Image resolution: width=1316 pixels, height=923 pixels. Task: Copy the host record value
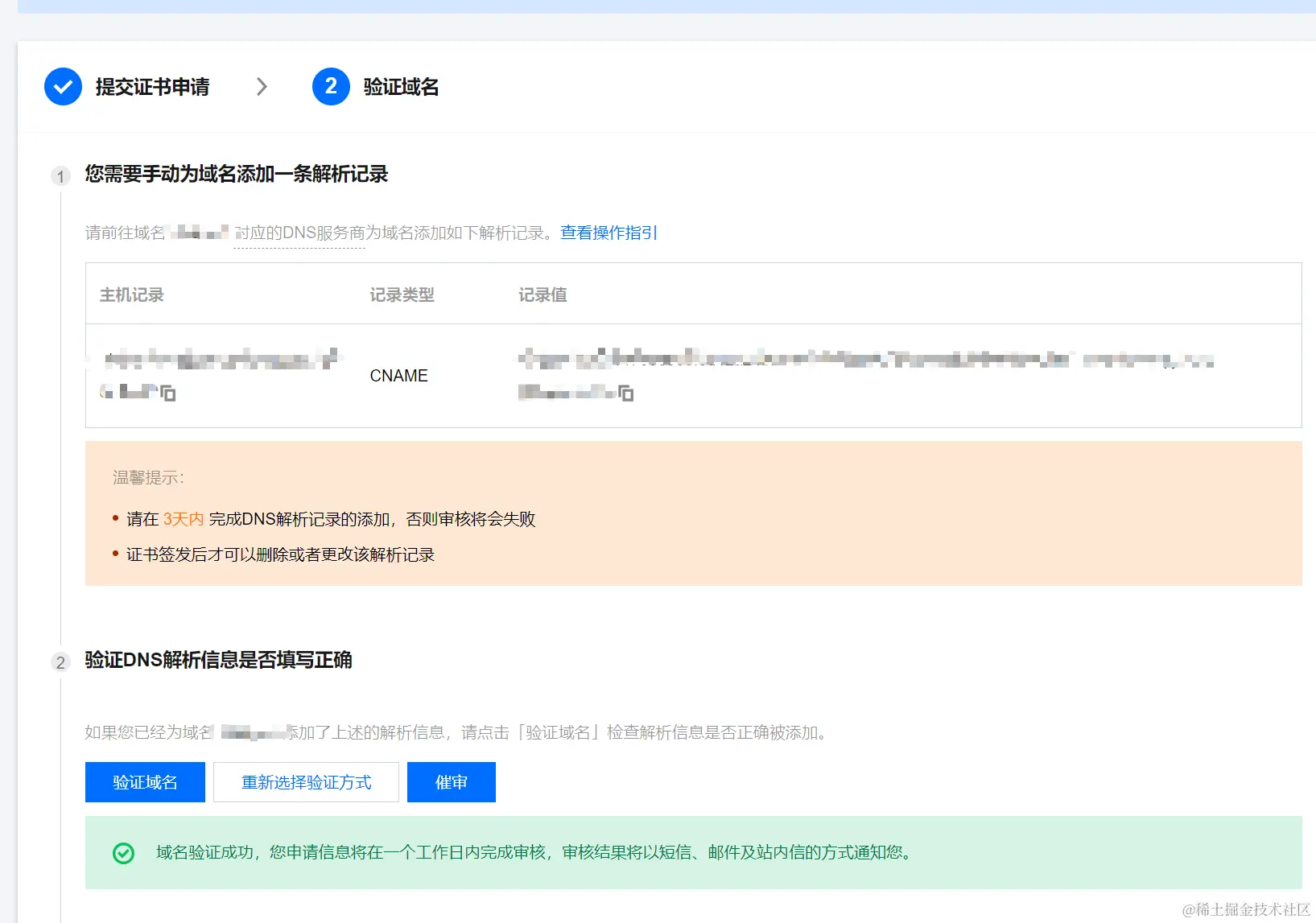pyautogui.click(x=168, y=393)
